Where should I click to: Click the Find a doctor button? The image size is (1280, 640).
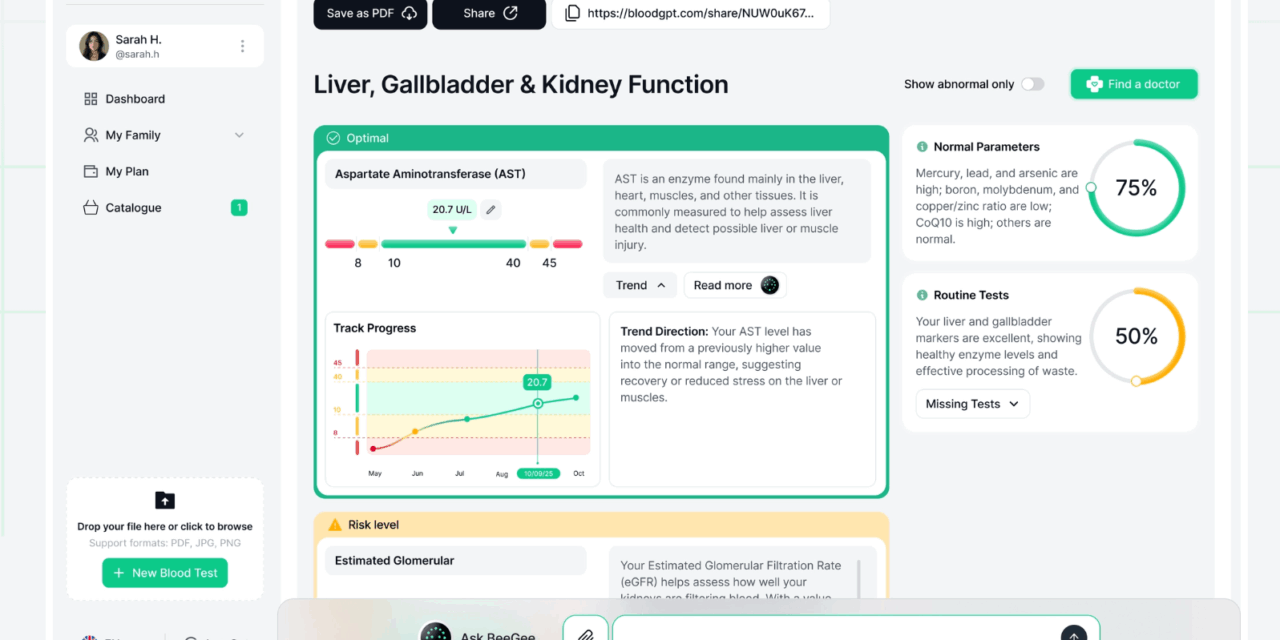[1133, 84]
